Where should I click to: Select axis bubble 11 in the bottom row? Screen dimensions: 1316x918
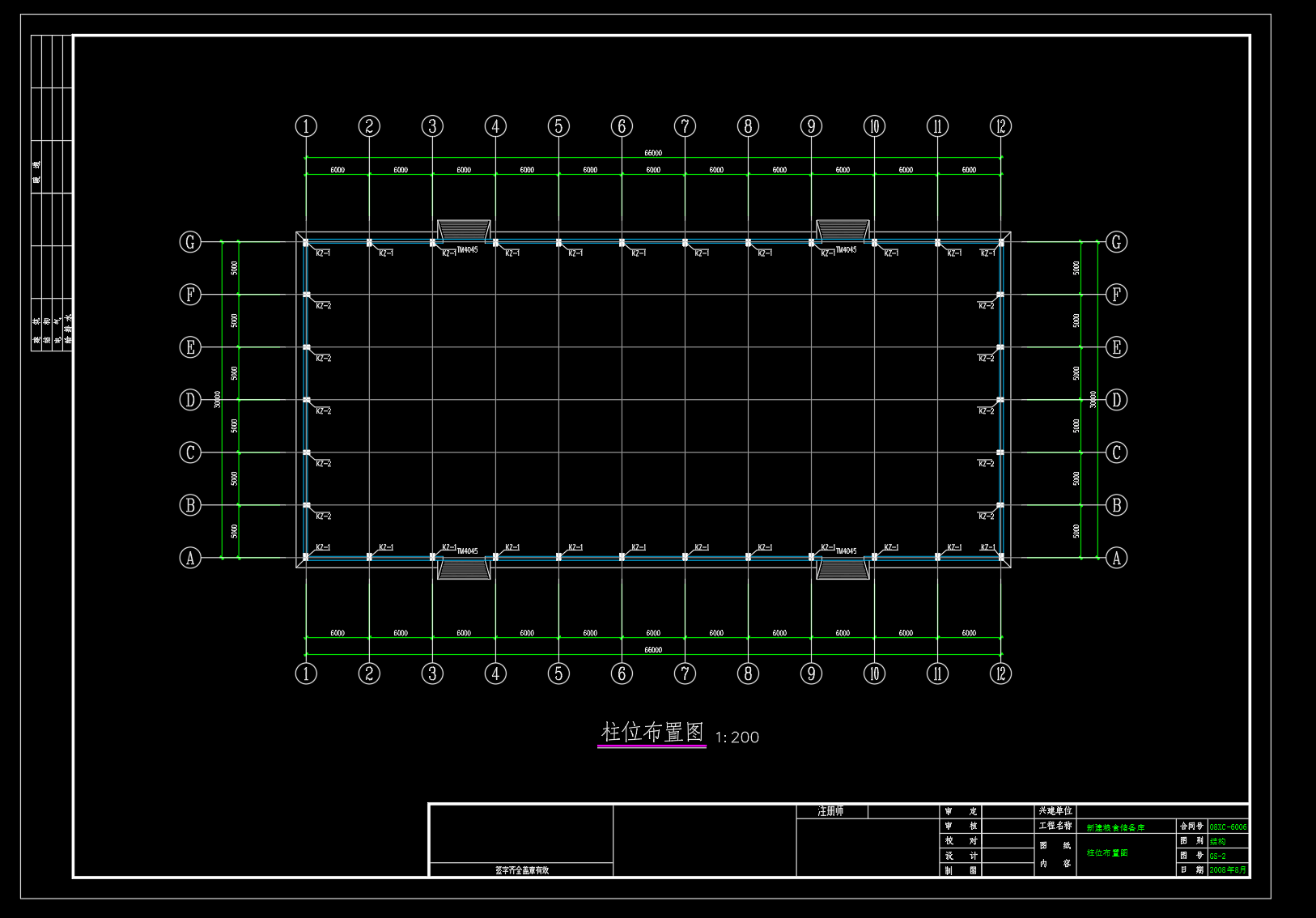(x=937, y=674)
